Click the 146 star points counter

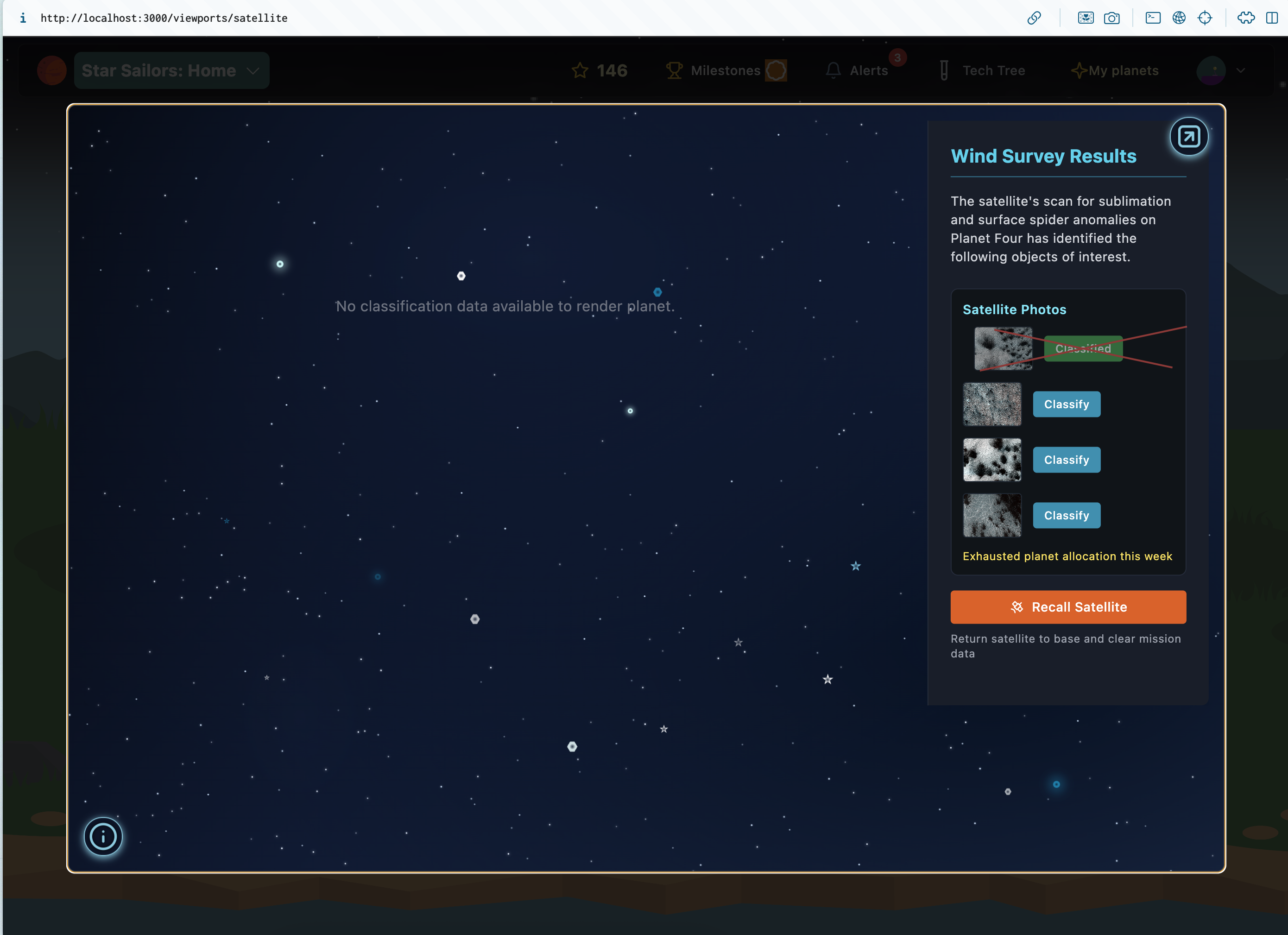(600, 70)
